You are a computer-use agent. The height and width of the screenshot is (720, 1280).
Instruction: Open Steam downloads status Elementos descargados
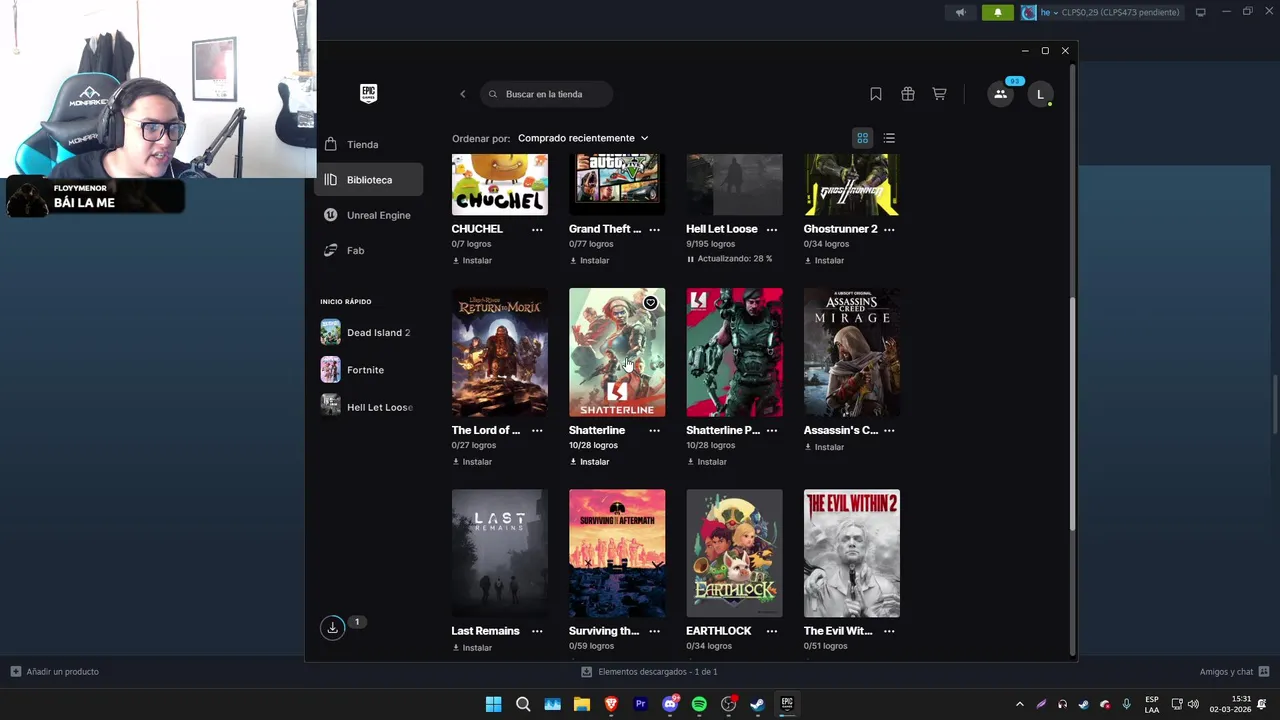649,672
